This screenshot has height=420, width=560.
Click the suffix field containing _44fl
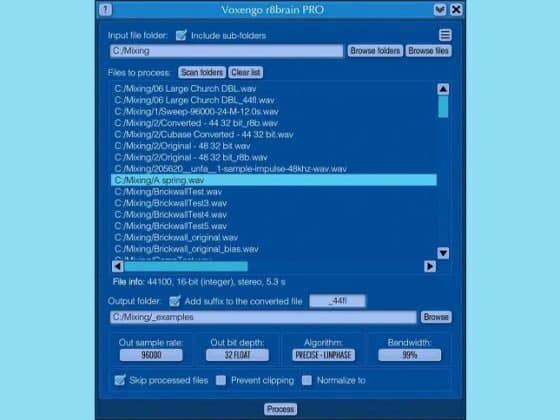(338, 301)
